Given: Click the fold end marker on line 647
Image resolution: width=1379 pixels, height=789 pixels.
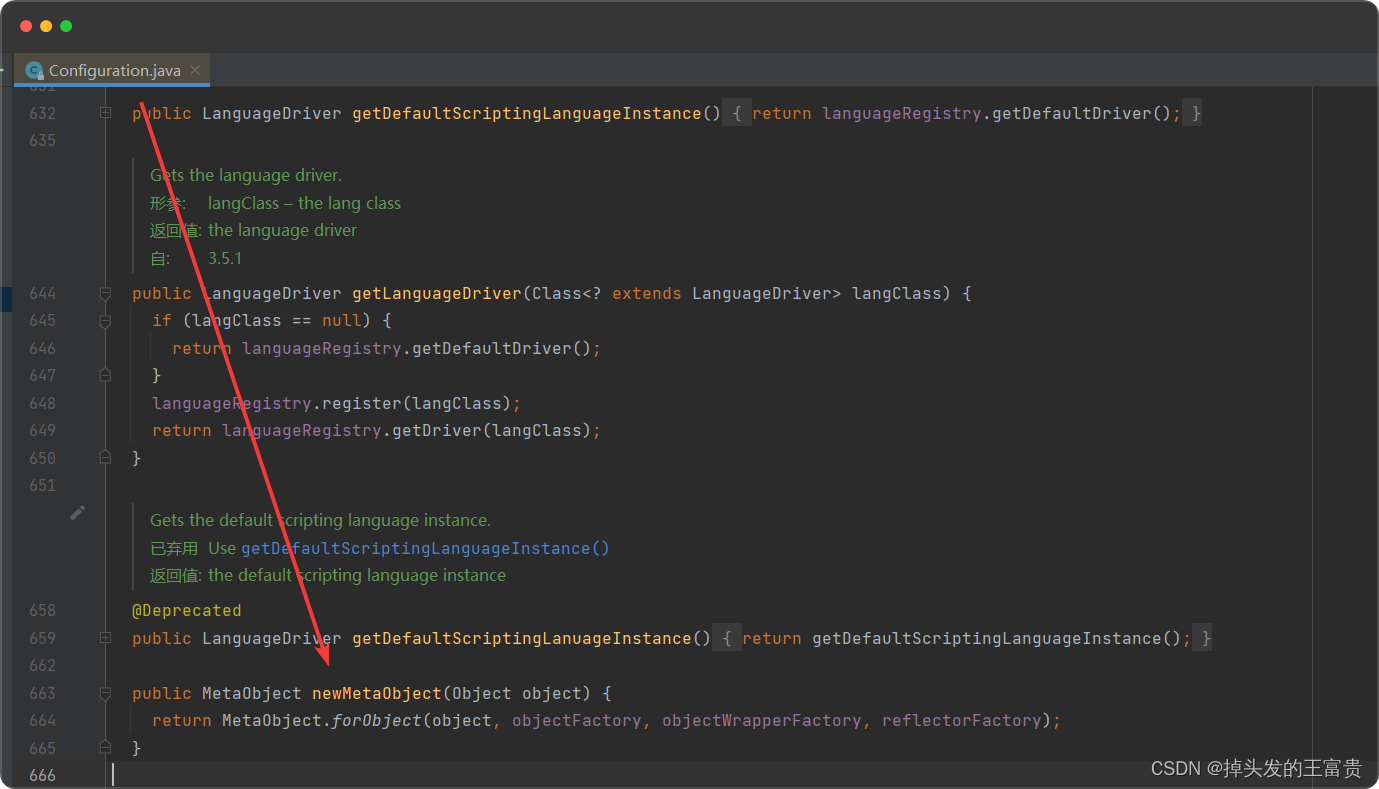Looking at the screenshot, I should click(105, 375).
